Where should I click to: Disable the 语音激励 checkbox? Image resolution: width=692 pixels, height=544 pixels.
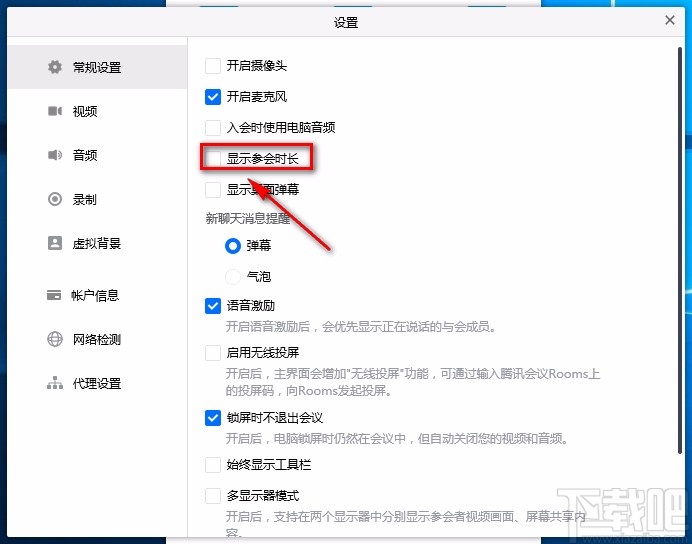click(213, 305)
